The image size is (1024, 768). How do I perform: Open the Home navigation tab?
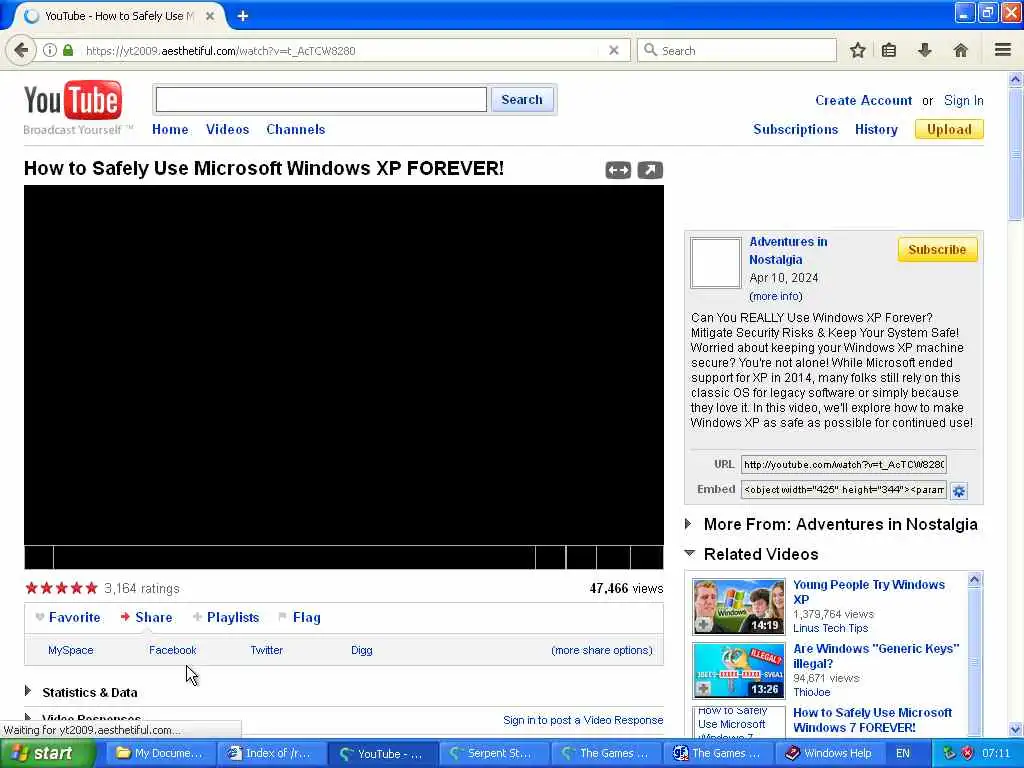point(170,129)
